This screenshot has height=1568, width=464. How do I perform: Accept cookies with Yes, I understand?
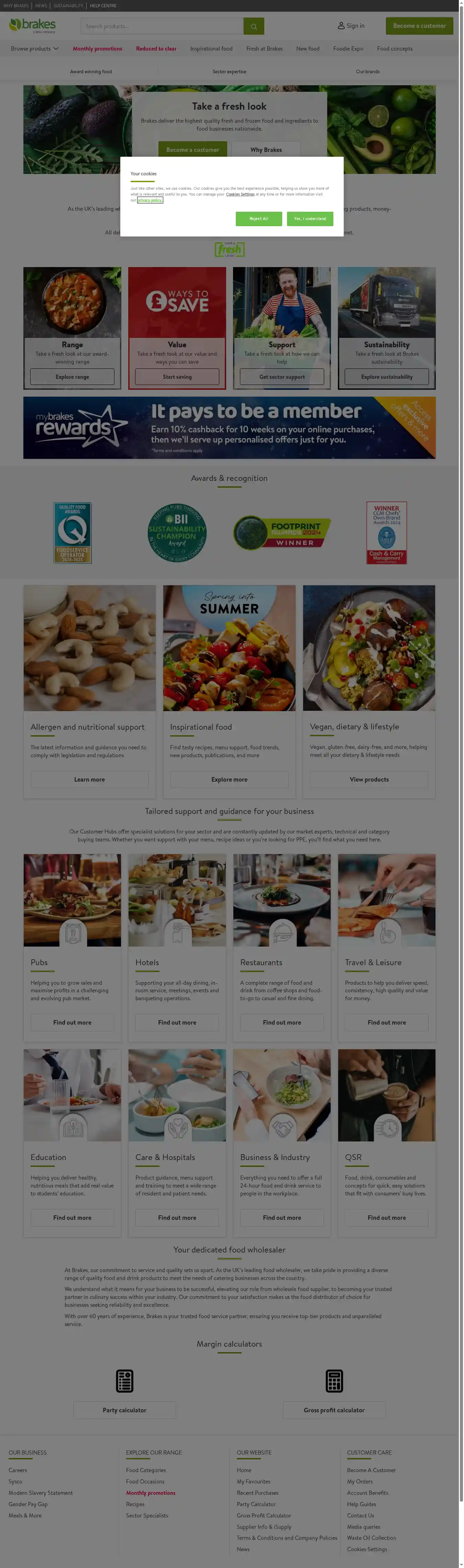point(310,219)
